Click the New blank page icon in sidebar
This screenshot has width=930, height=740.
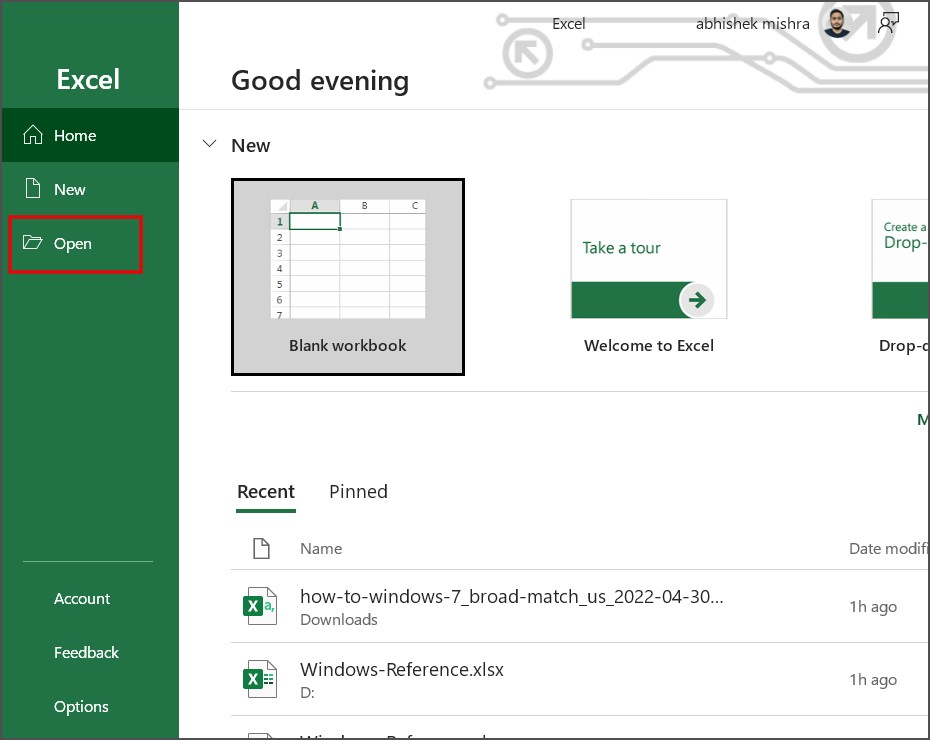(x=33, y=189)
